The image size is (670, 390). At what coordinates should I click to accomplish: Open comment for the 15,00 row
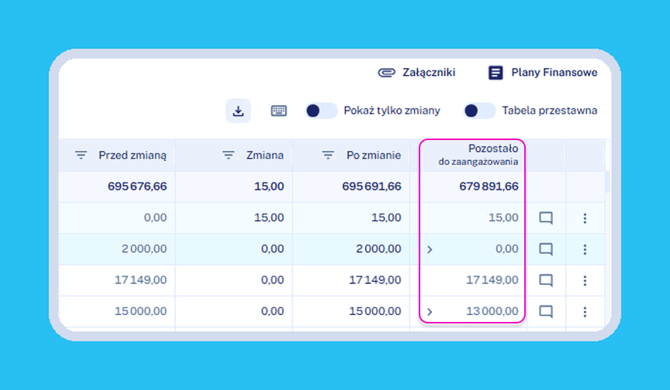pyautogui.click(x=546, y=218)
